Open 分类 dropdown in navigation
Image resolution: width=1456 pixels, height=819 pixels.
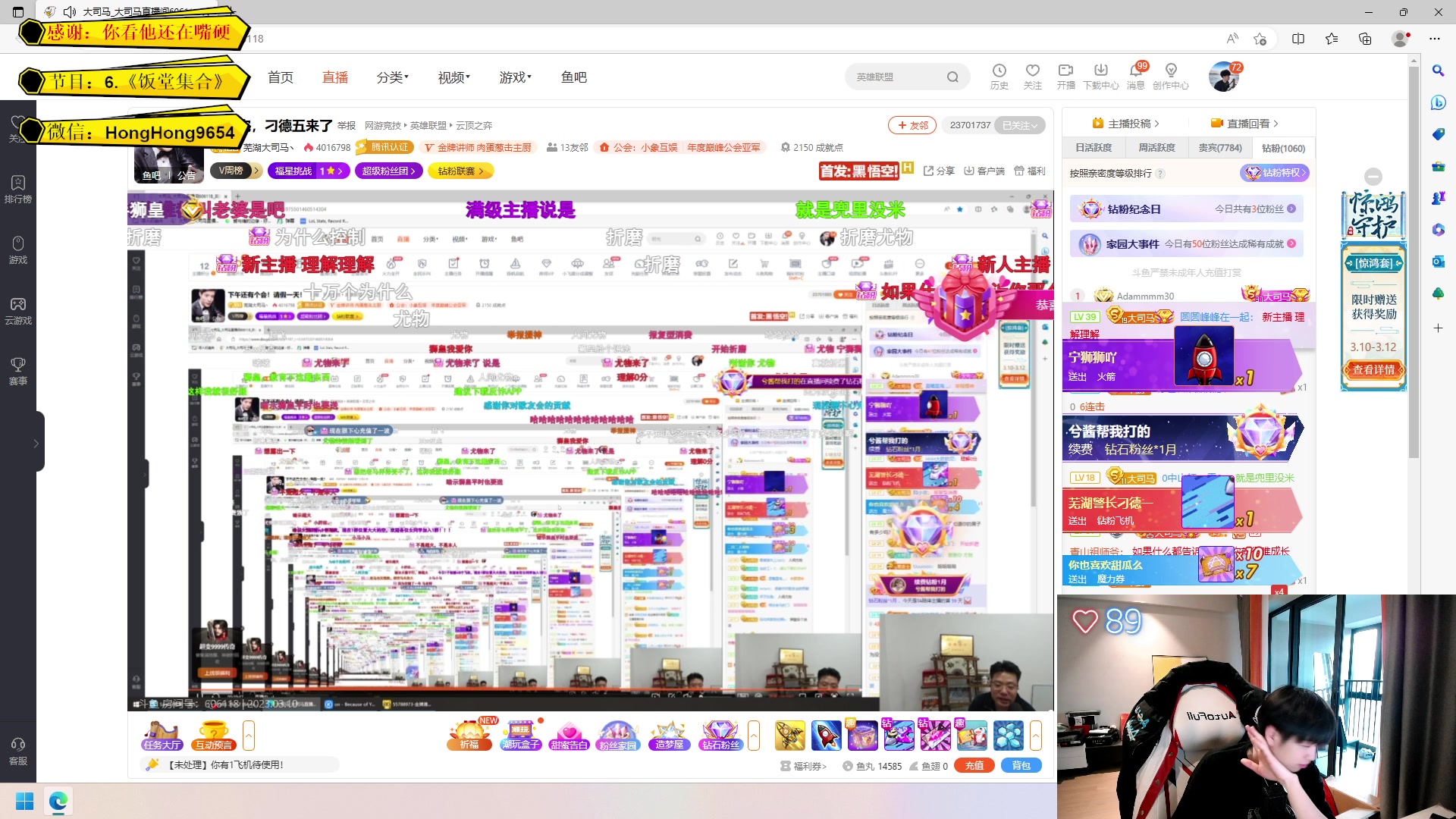(392, 77)
